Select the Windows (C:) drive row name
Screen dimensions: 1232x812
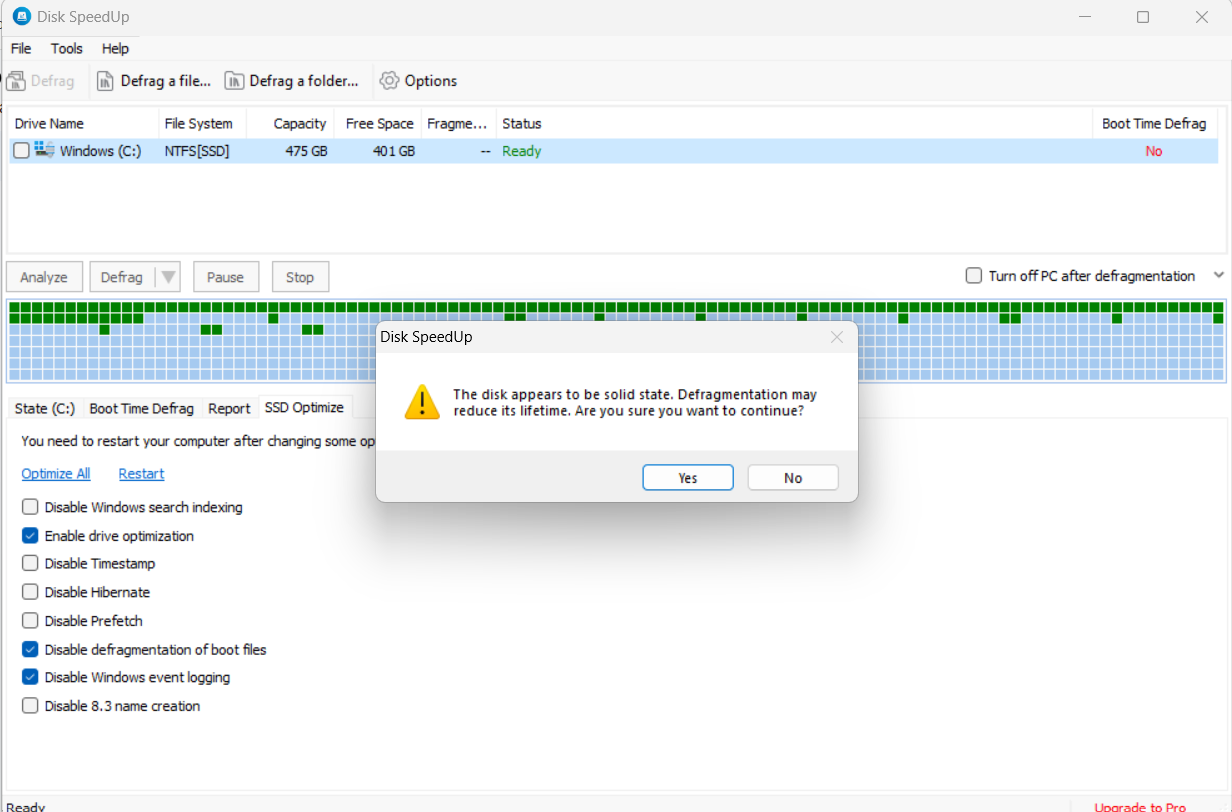(x=100, y=151)
